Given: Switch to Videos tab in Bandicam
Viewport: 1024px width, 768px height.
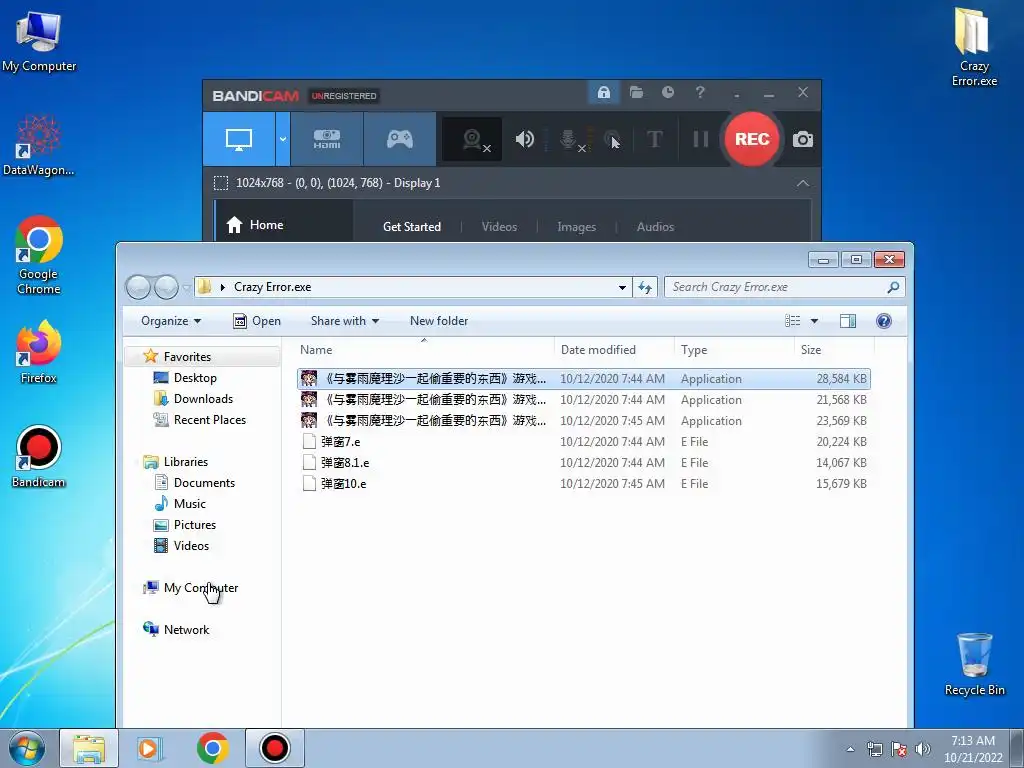Looking at the screenshot, I should 499,227.
